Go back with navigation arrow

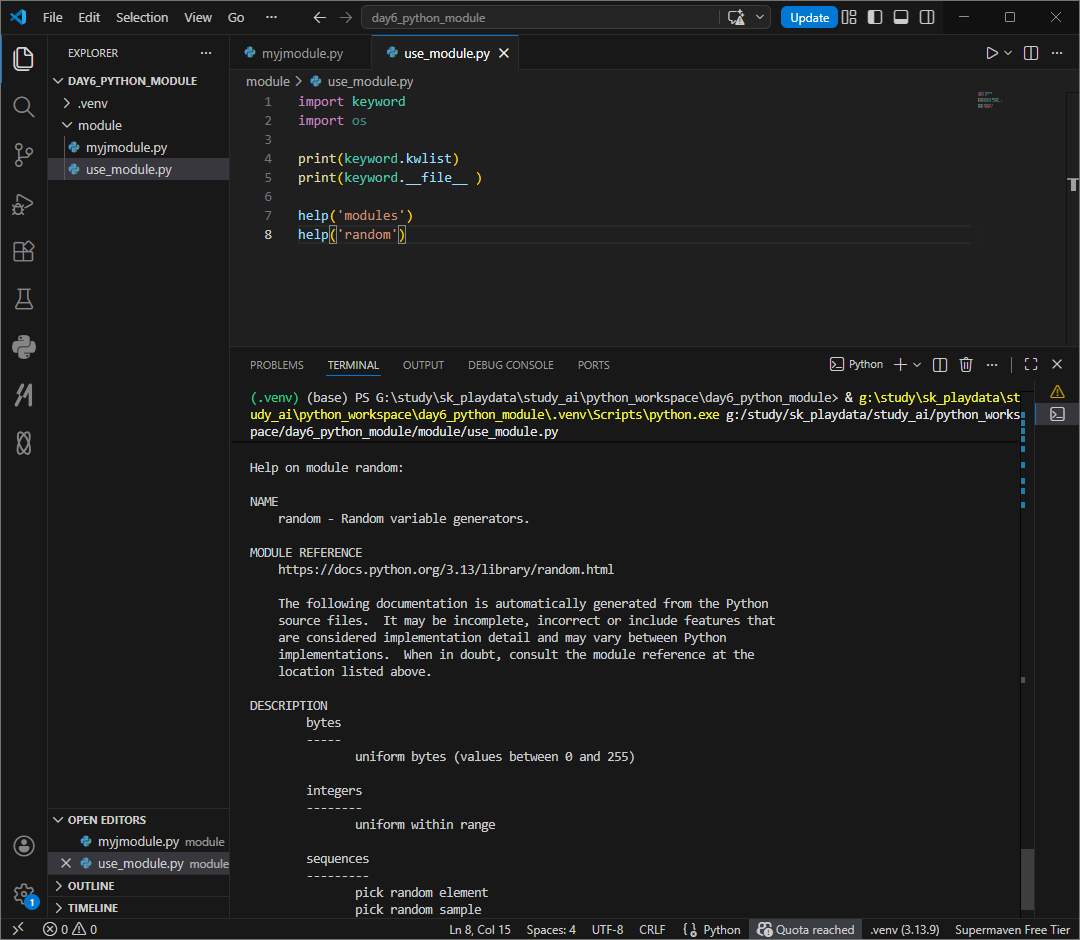tap(320, 17)
